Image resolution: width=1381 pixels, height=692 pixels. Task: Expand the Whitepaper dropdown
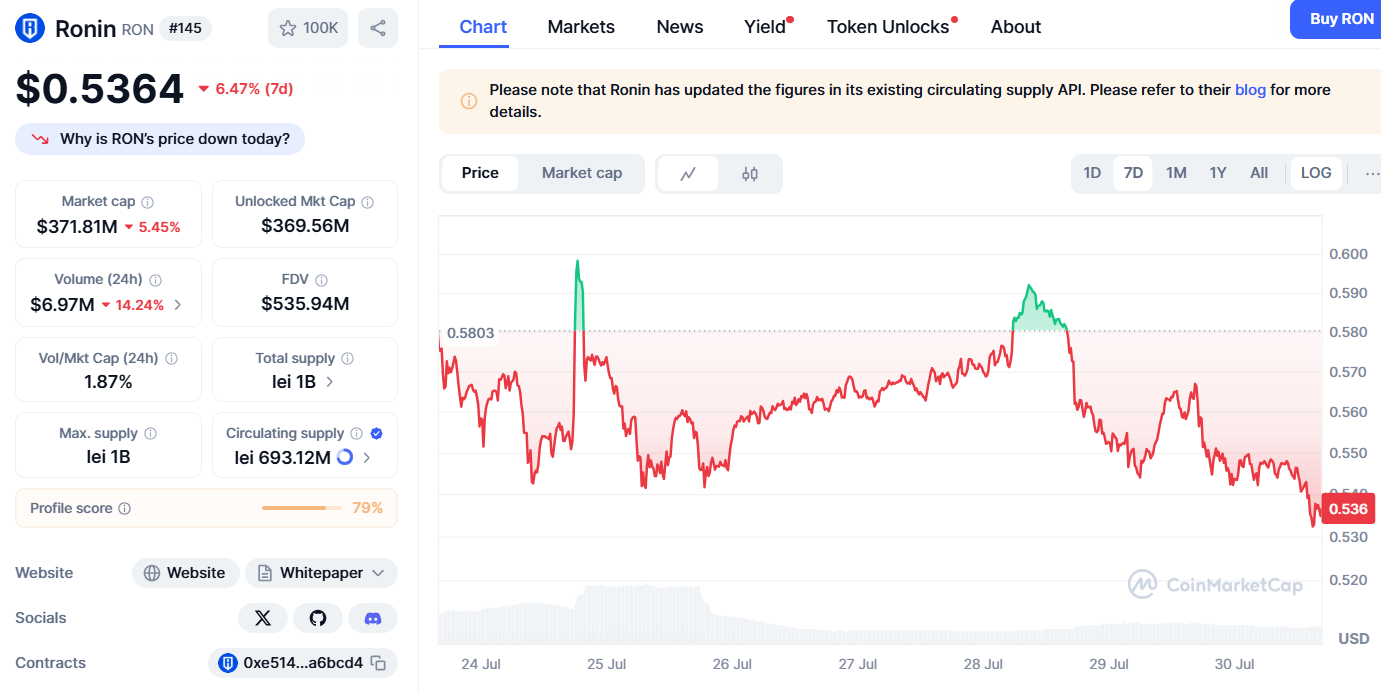click(x=378, y=573)
